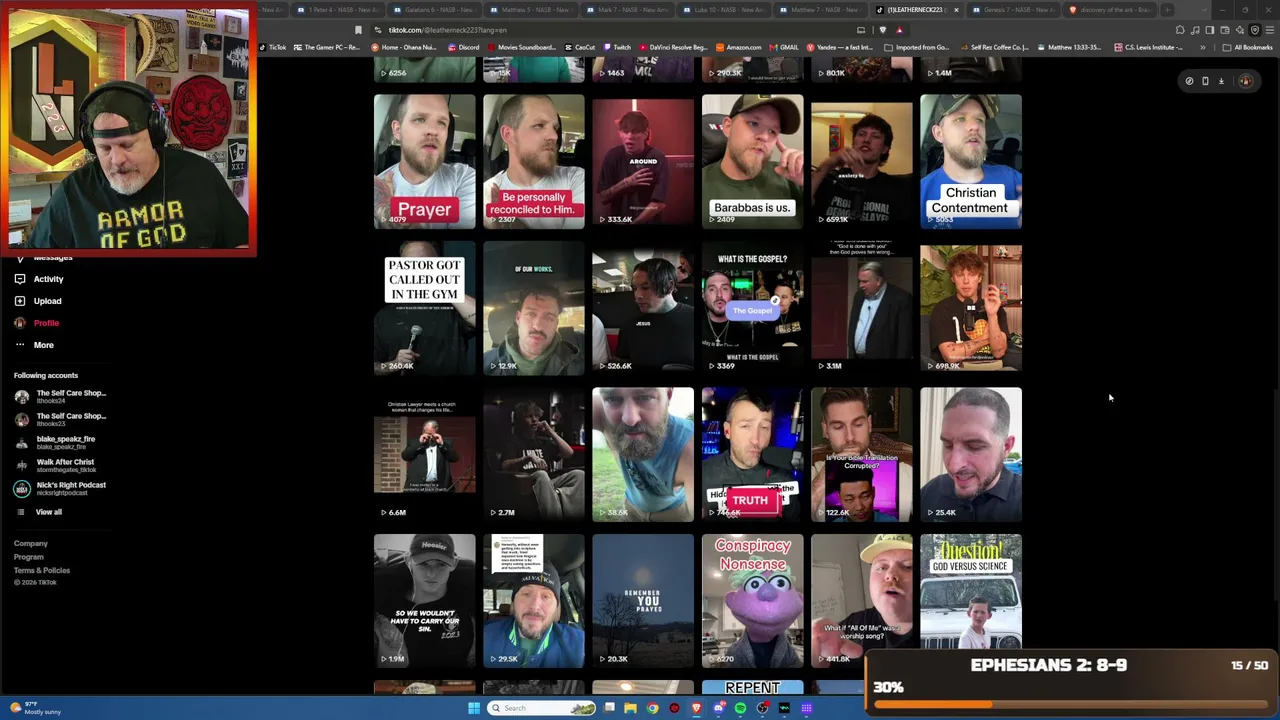Viewport: 1280px width, 720px height.
Task: Open the More three-dots icon in sidebar
Action: pyautogui.click(x=20, y=345)
